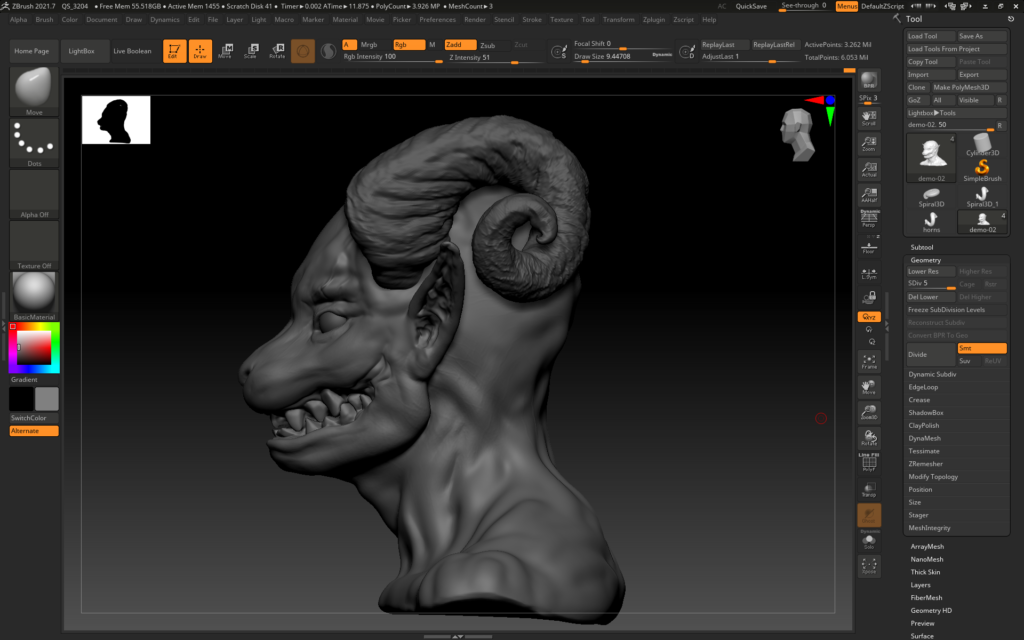Click the L.Sym local symmetry button

coord(869,273)
